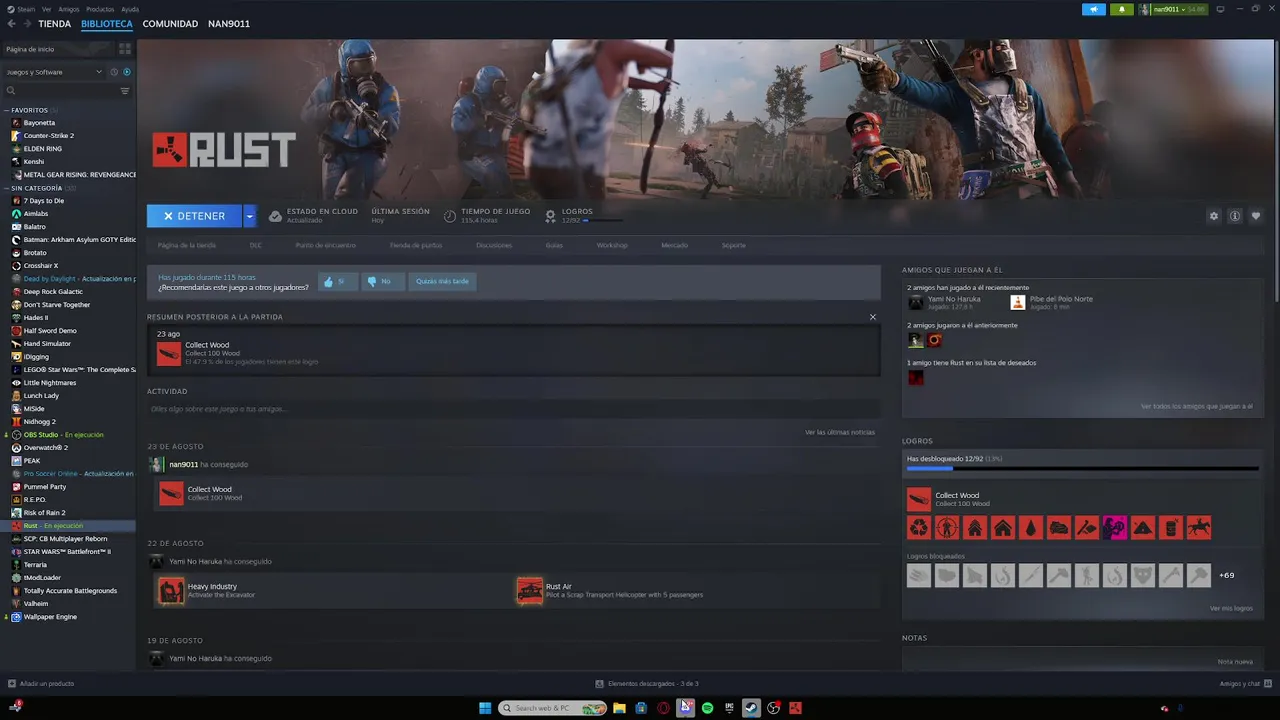Image resolution: width=1280 pixels, height=720 pixels.
Task: Show the game info icon
Action: coord(1235,216)
